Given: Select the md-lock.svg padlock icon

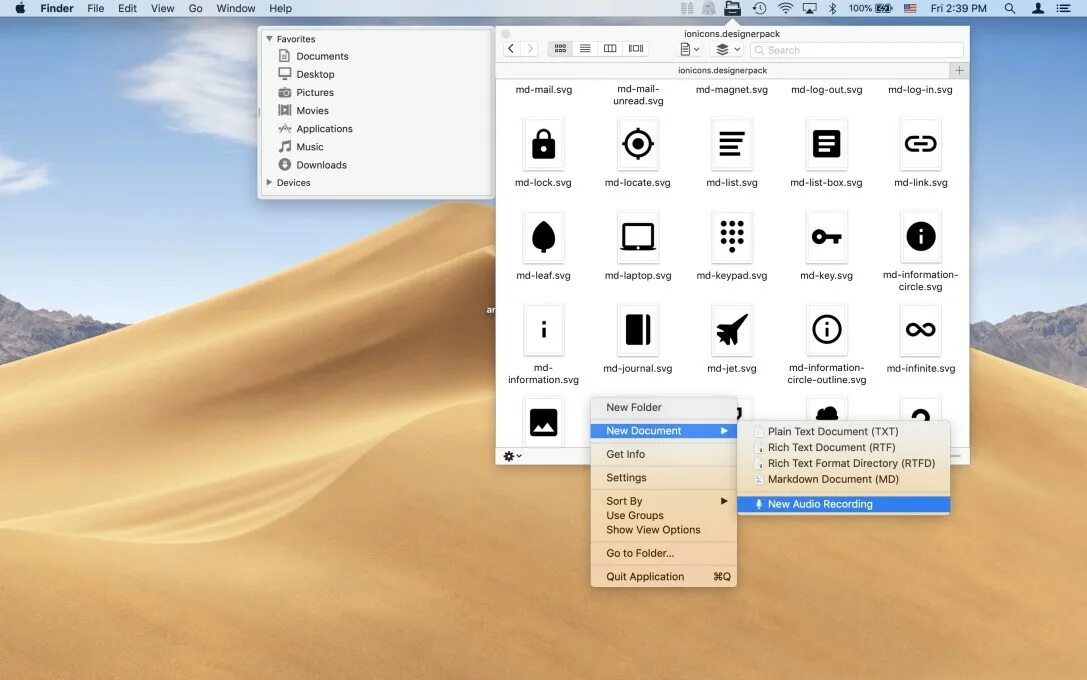Looking at the screenshot, I should pyautogui.click(x=544, y=144).
